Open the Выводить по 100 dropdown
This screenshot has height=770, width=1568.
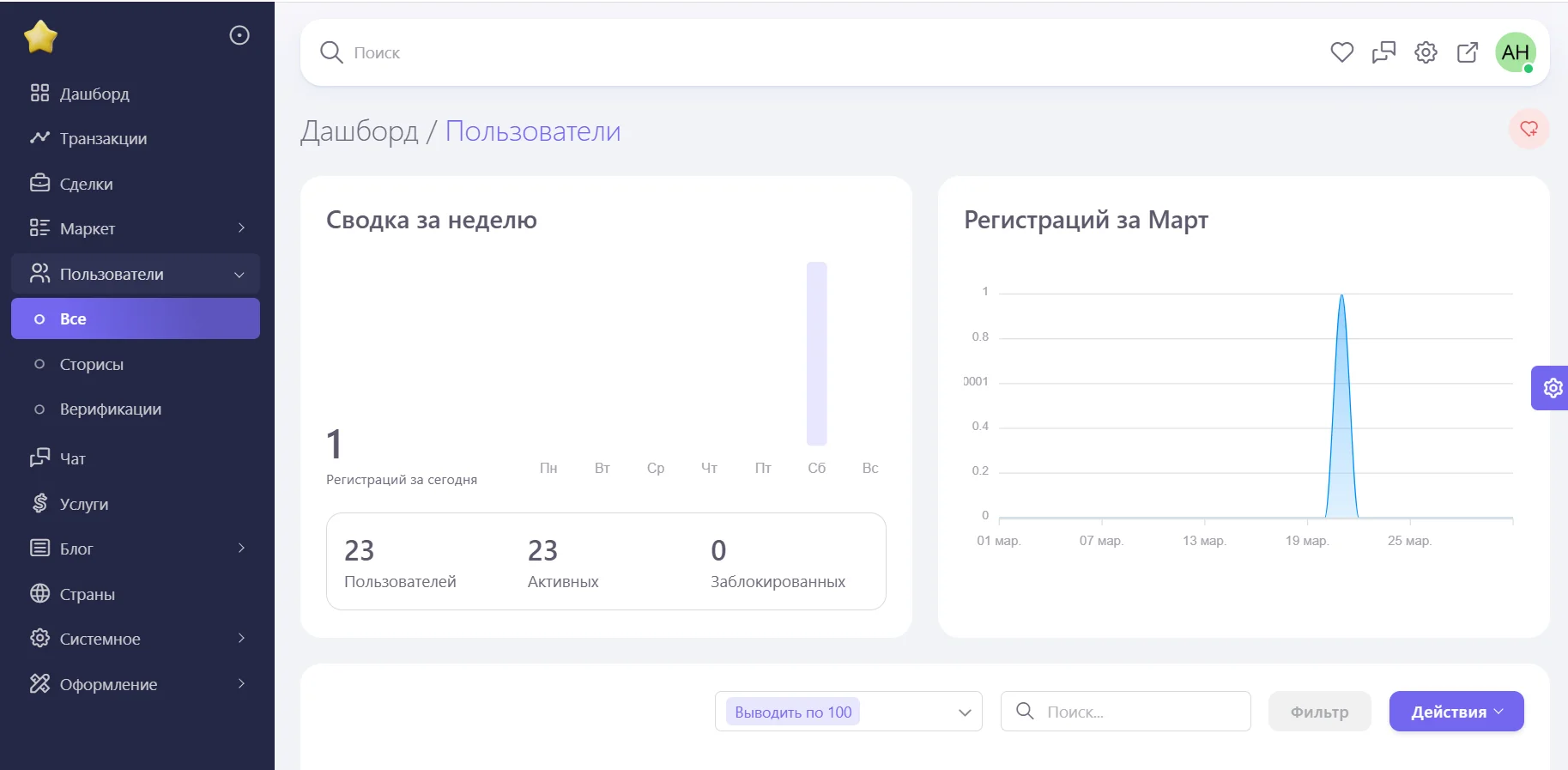point(849,712)
